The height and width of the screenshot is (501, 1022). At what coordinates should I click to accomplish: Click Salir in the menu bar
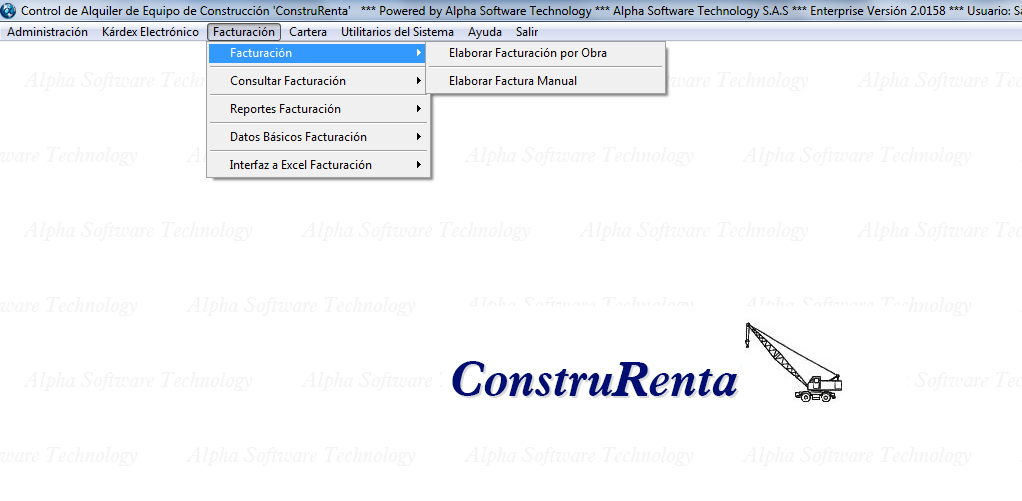[527, 32]
